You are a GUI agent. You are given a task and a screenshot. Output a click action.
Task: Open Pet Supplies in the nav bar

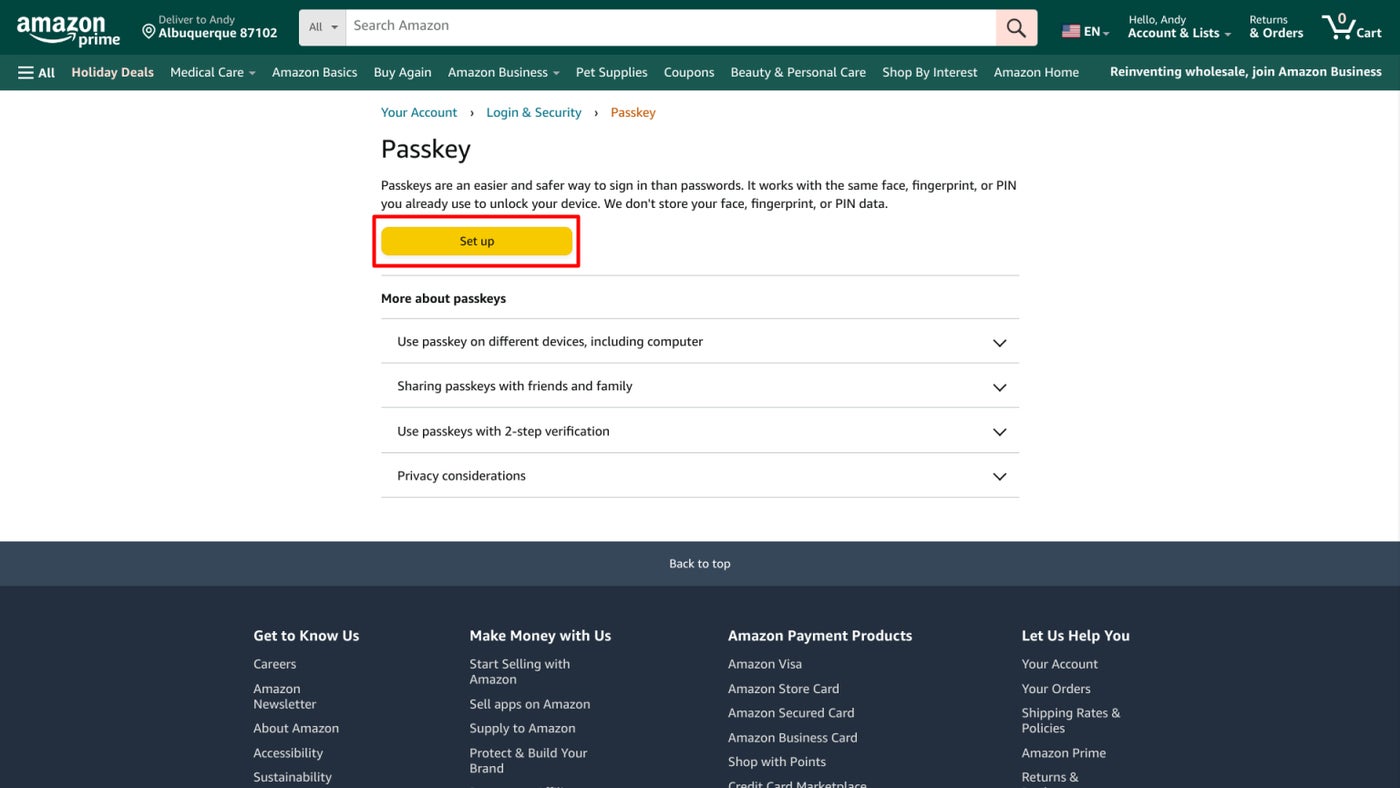tap(612, 72)
